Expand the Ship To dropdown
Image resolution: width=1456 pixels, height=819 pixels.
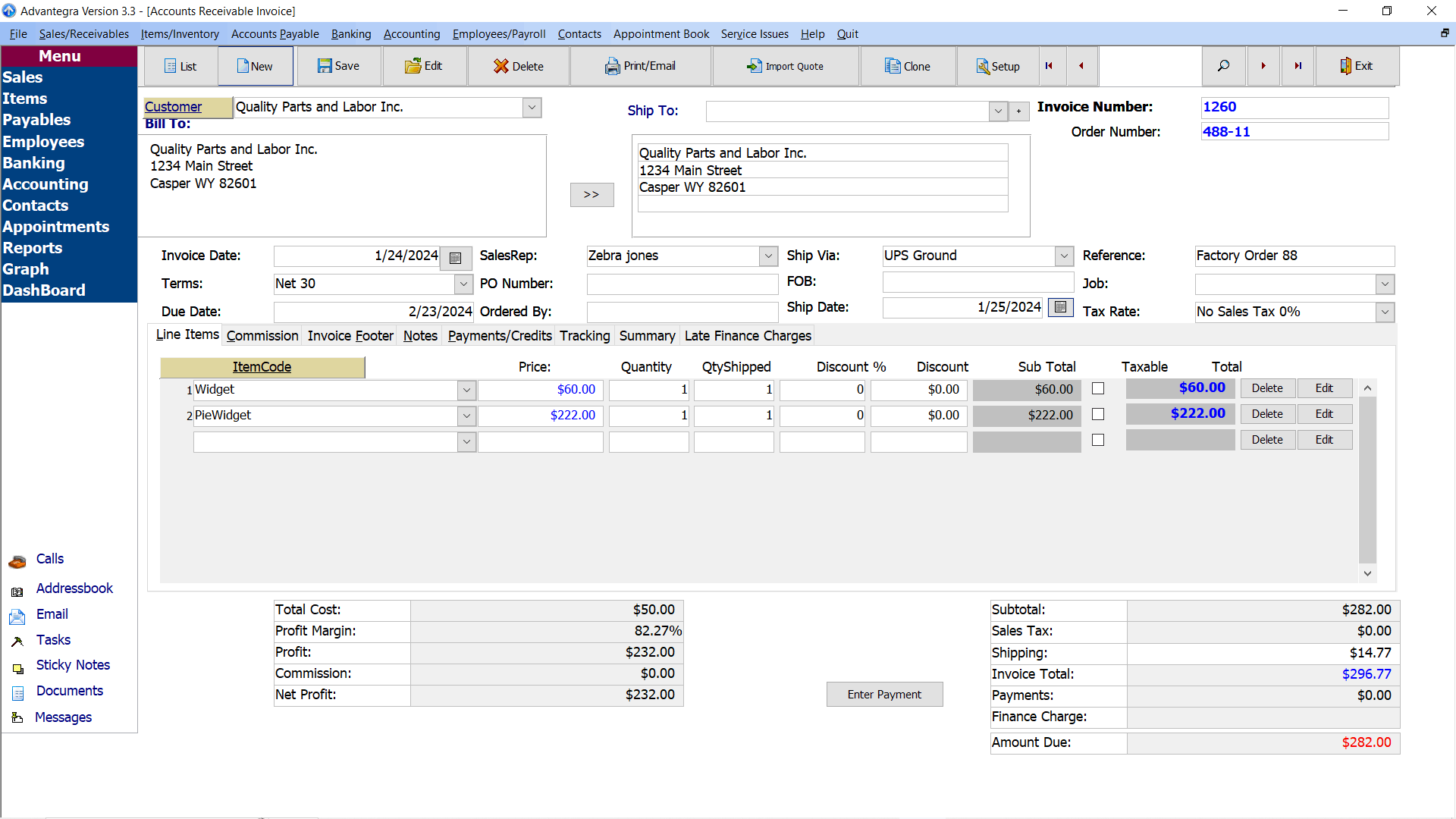pyautogui.click(x=999, y=111)
